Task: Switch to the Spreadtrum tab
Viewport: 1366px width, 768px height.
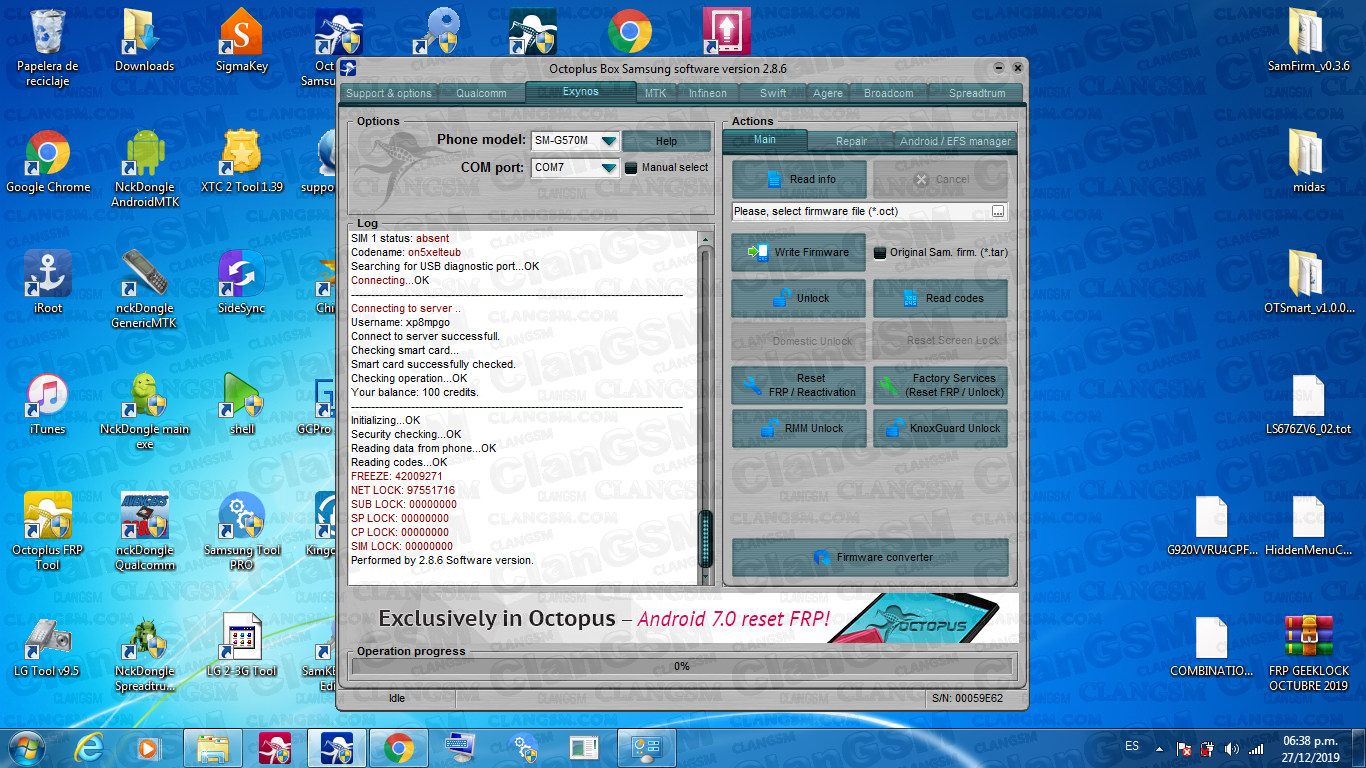Action: 977,93
